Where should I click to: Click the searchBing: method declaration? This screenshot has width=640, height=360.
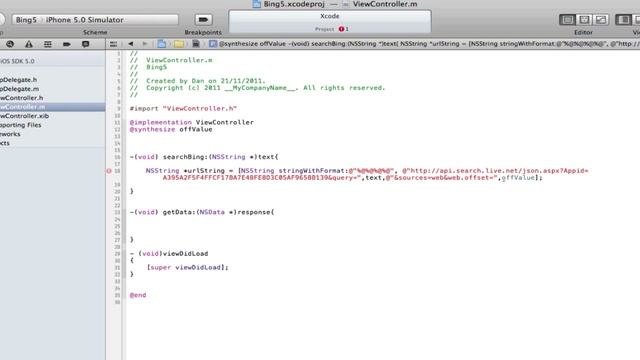click(x=204, y=157)
